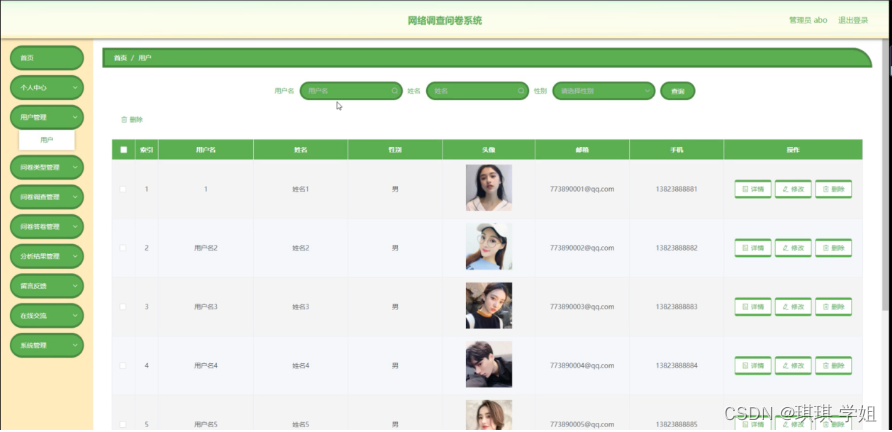Click the avatar thumbnail of 用户名3

click(x=489, y=306)
